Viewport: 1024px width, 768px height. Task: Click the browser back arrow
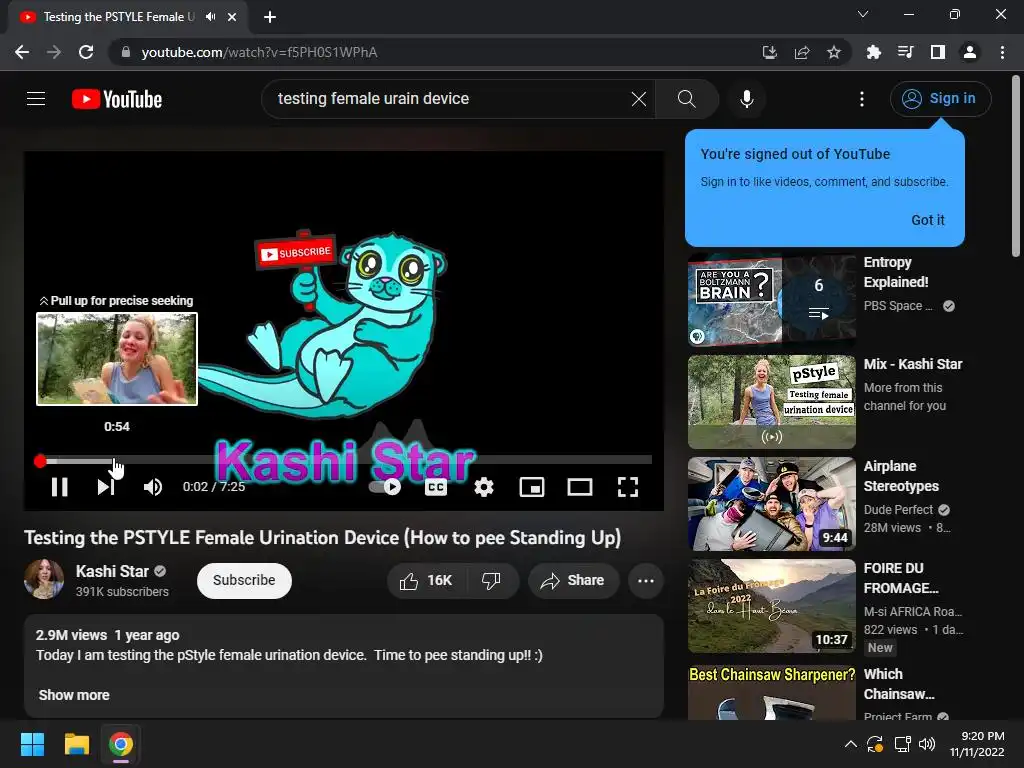coord(22,52)
